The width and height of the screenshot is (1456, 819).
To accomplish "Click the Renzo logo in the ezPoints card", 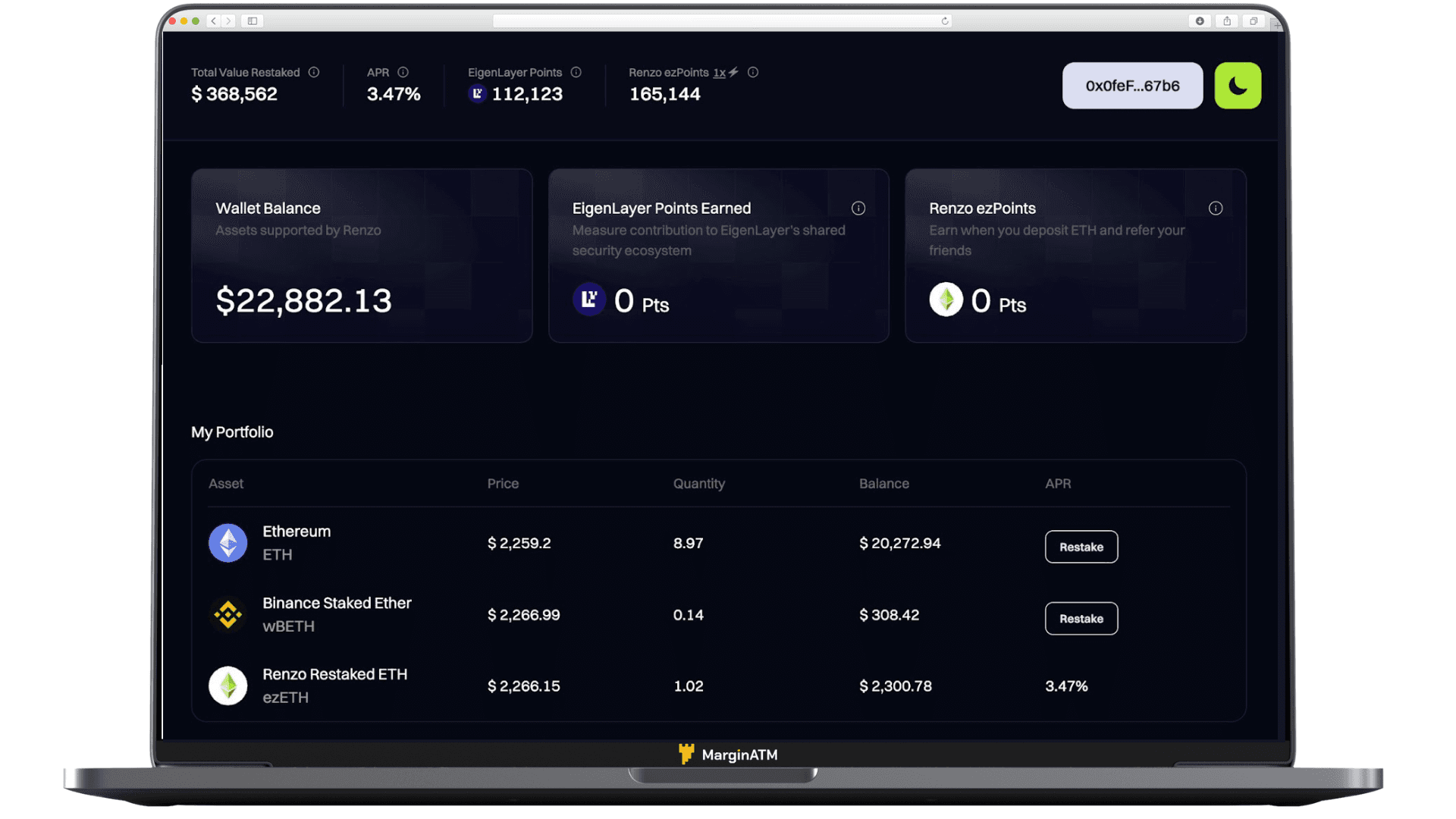I will click(946, 300).
